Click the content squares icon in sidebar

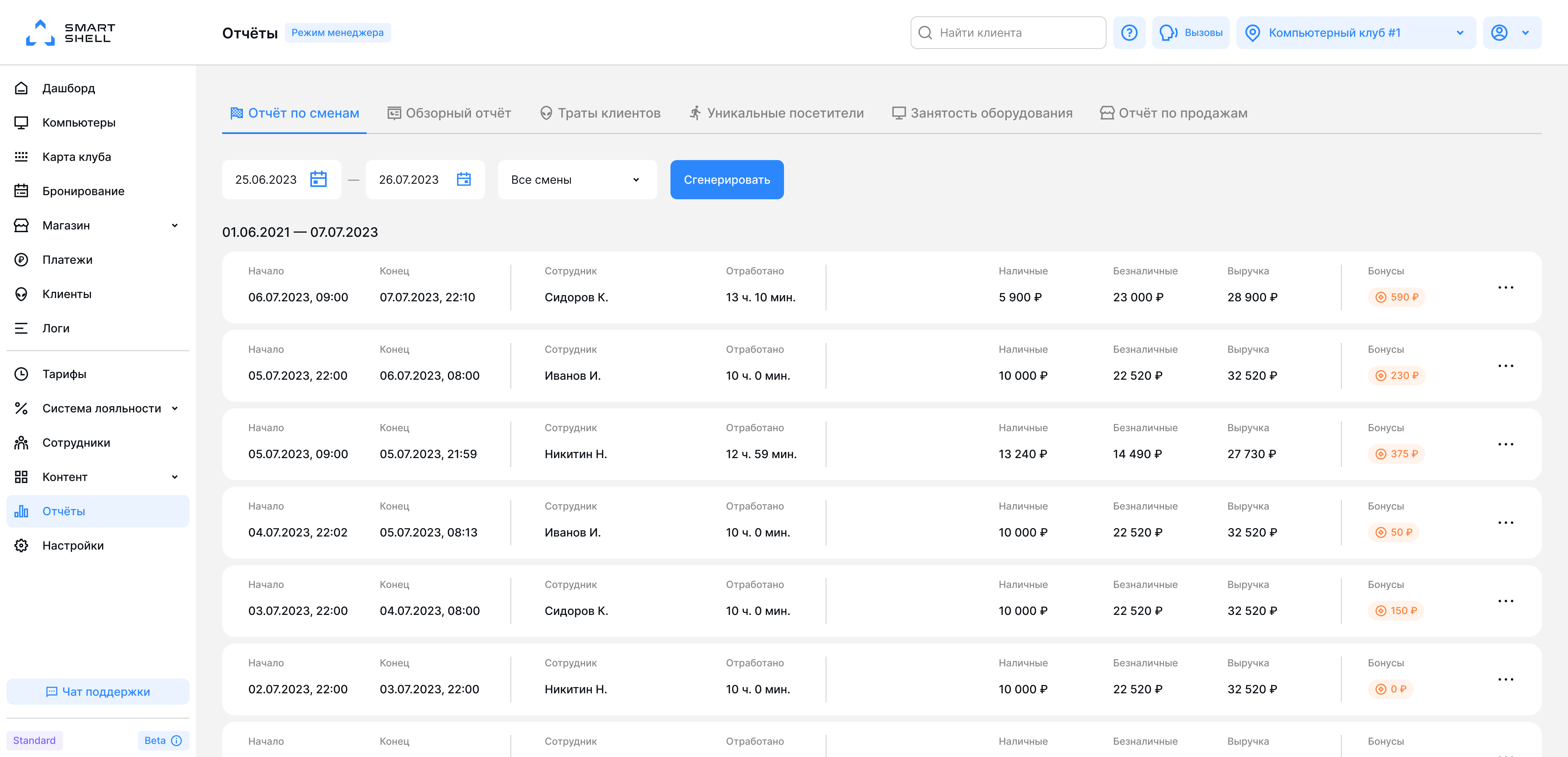pyautogui.click(x=21, y=477)
